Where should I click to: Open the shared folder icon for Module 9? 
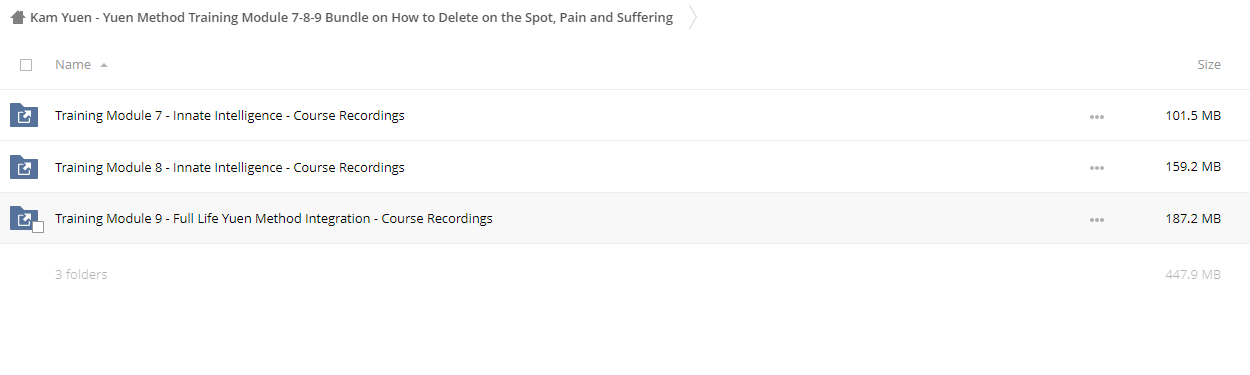click(24, 218)
